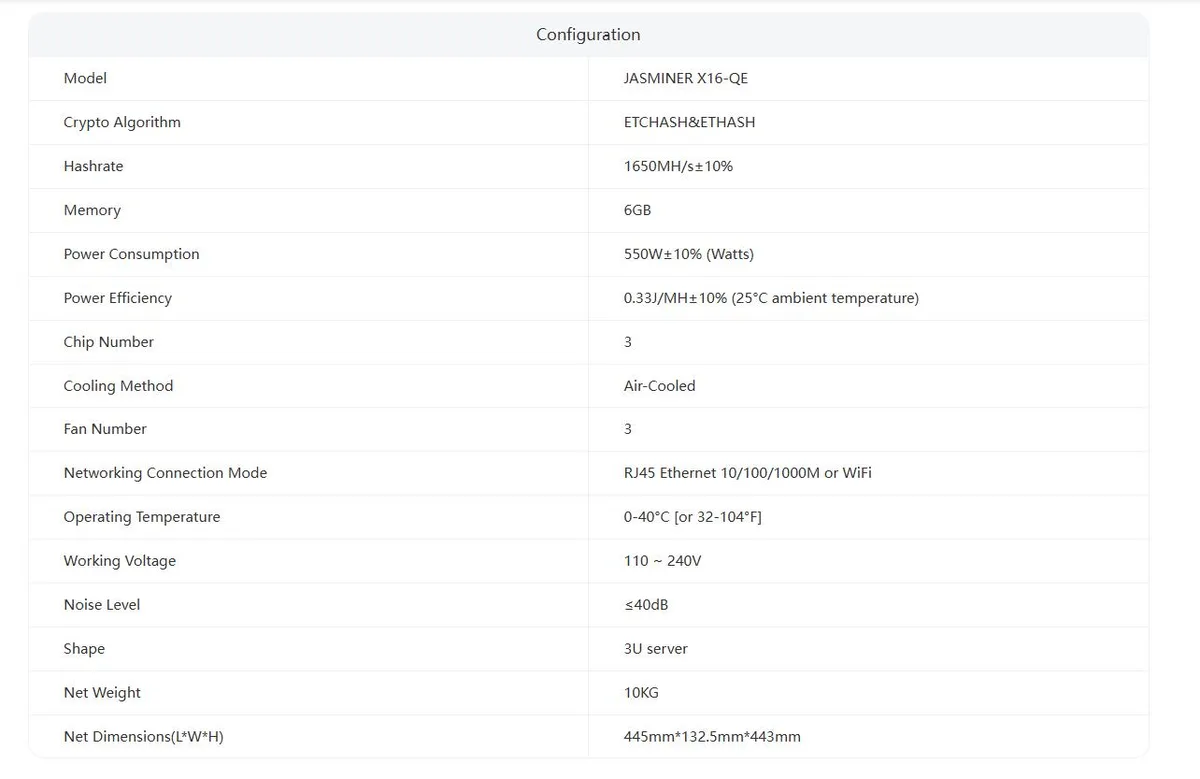The height and width of the screenshot is (779, 1200).
Task: Click the Hashrate label
Action: click(x=93, y=166)
